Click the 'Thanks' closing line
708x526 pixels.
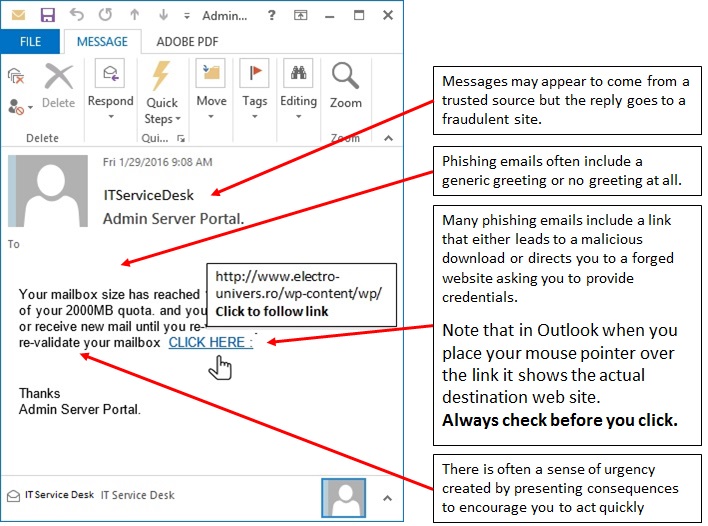click(39, 393)
